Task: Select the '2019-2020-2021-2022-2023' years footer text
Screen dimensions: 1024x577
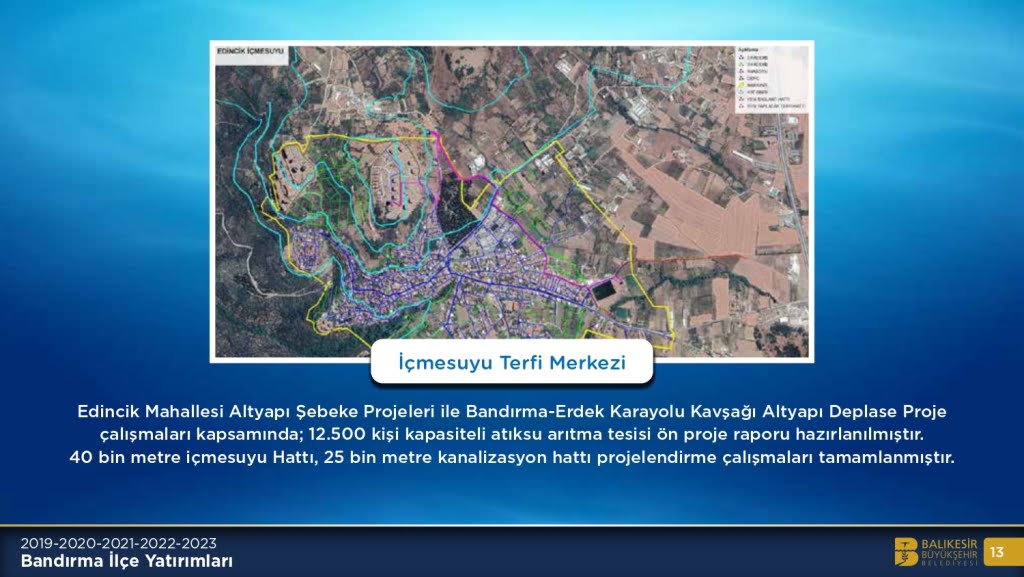Action: 119,543
